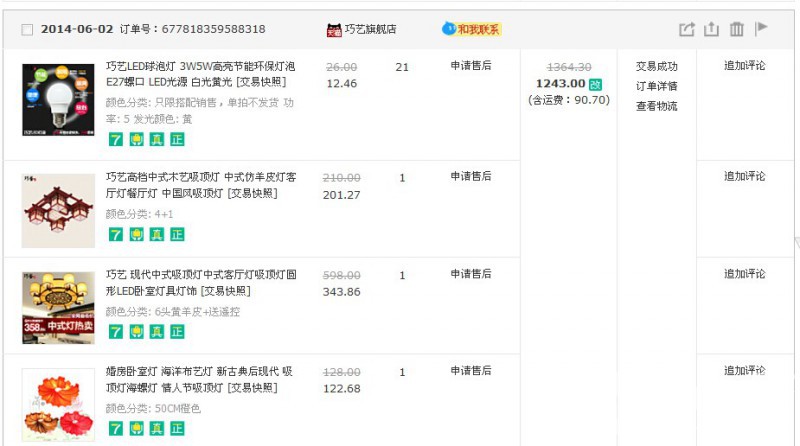Click the Tmall store logo icon
Image resolution: width=800 pixels, height=446 pixels.
point(333,29)
